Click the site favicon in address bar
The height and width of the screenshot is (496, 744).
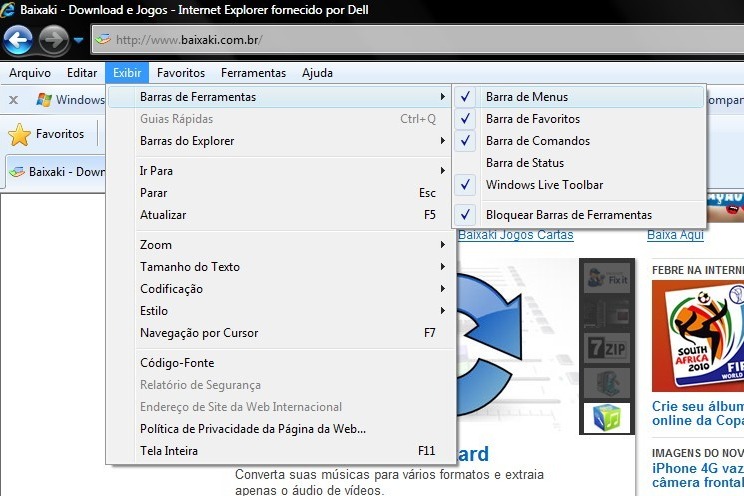click(x=103, y=39)
